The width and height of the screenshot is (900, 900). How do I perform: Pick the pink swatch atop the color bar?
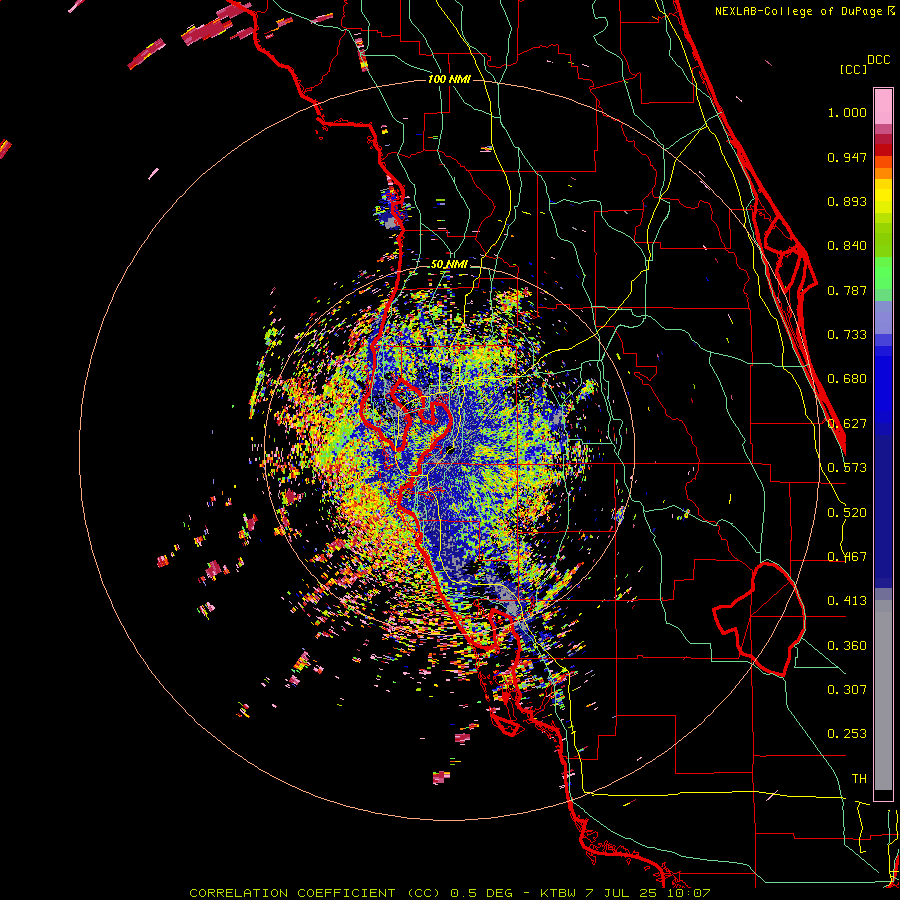pyautogui.click(x=883, y=107)
